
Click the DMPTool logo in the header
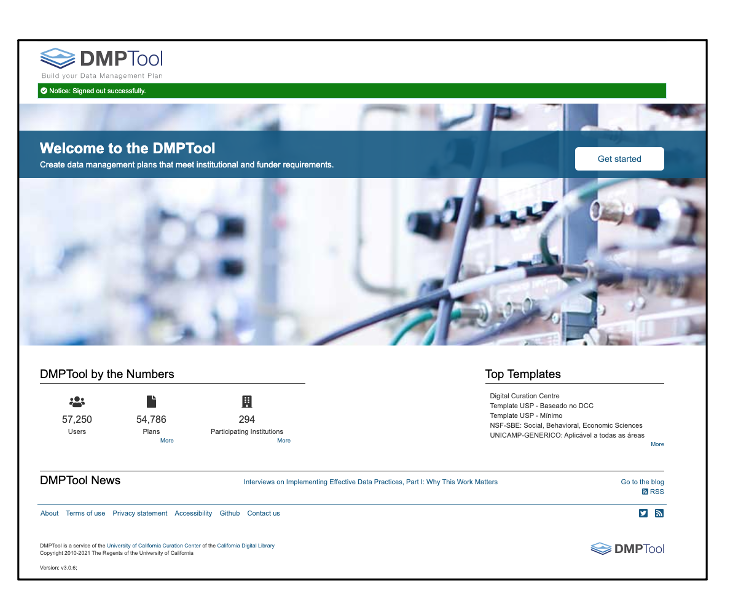[101, 58]
